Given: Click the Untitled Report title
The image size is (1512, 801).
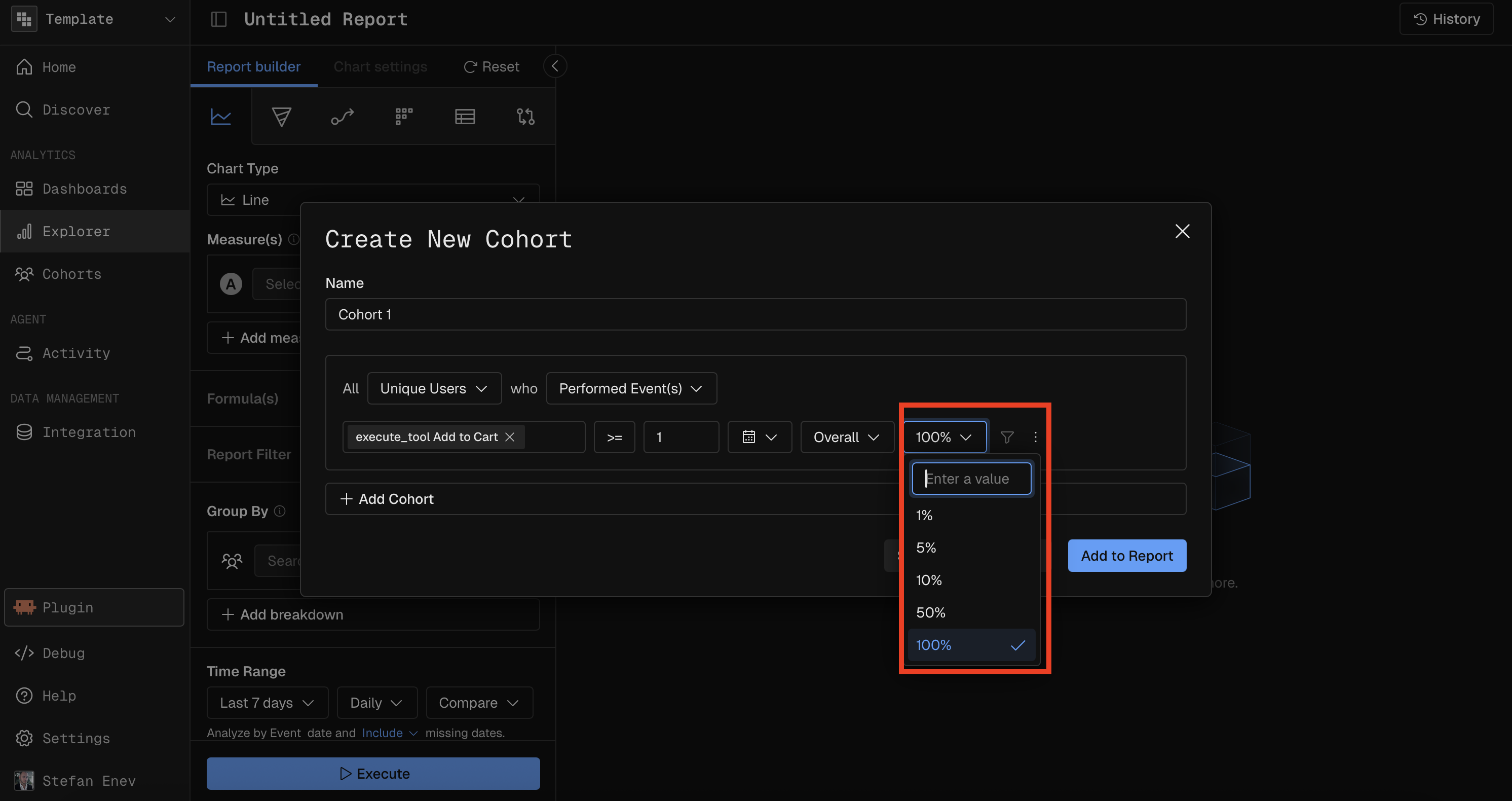Looking at the screenshot, I should pos(326,19).
